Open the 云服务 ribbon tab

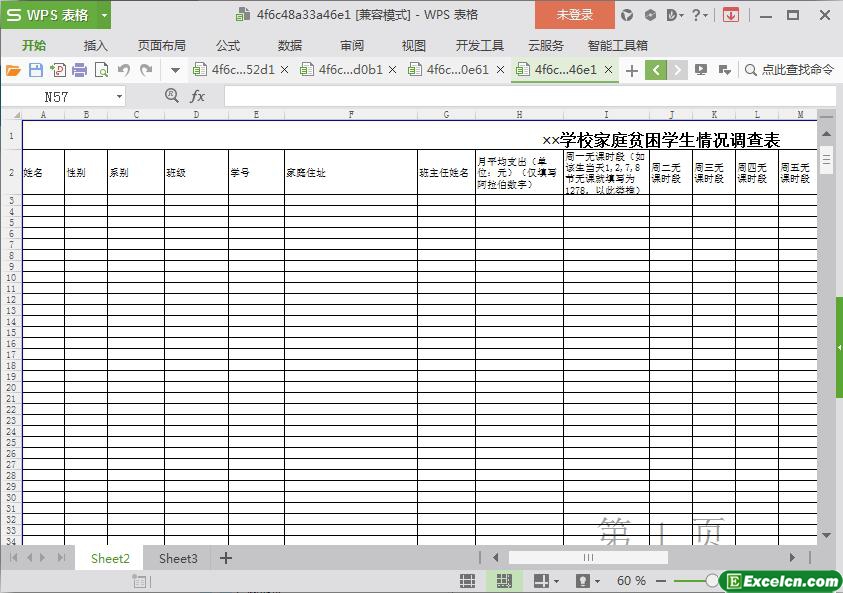pos(546,46)
